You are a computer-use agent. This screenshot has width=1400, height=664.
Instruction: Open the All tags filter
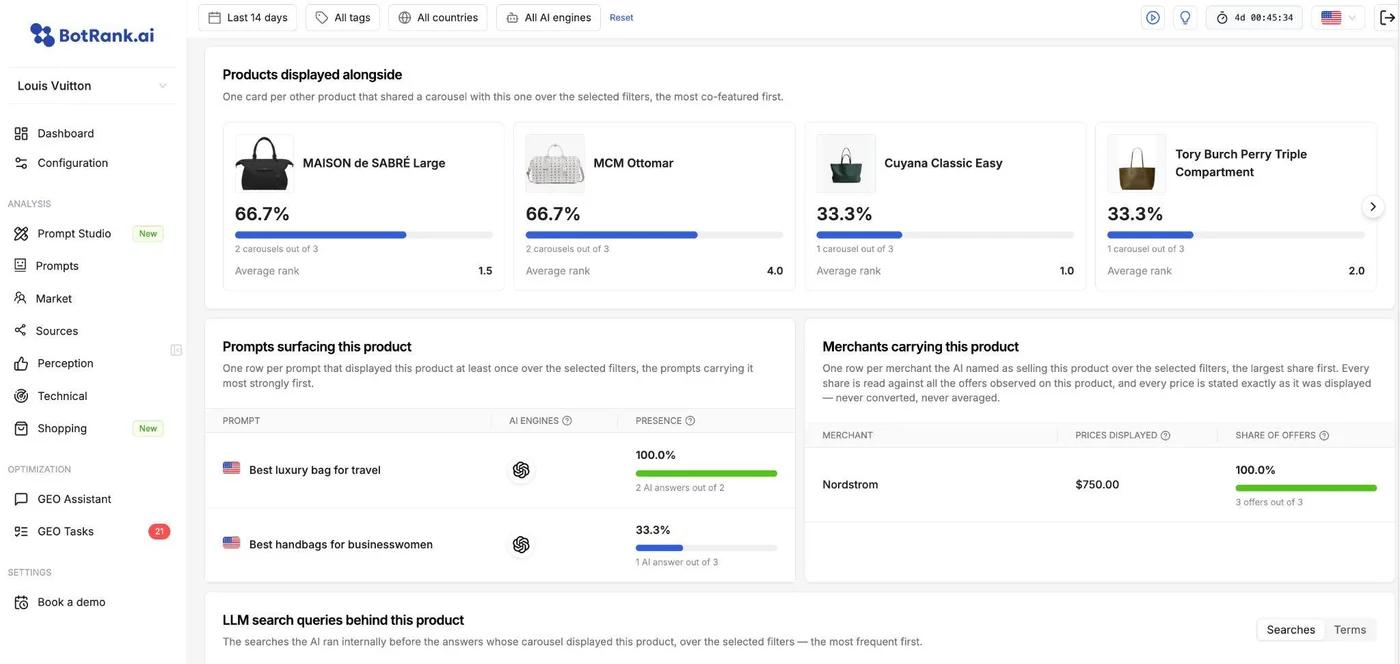pos(343,17)
